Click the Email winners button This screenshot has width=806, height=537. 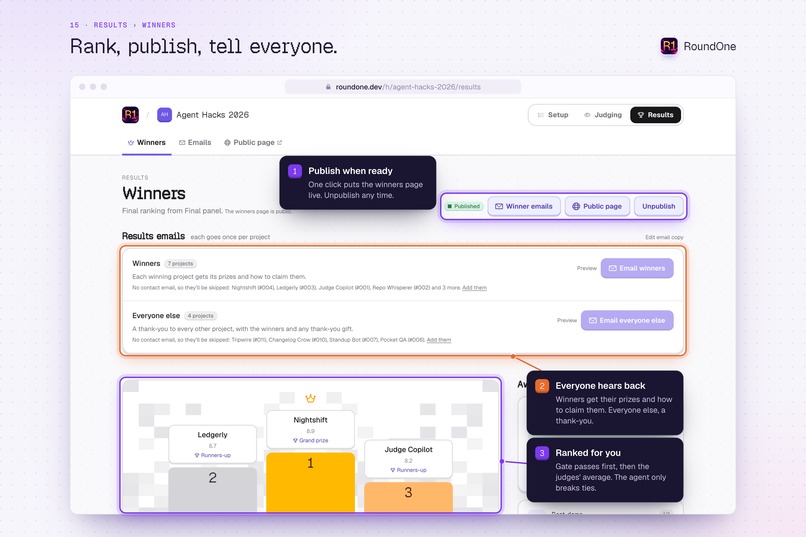637,268
